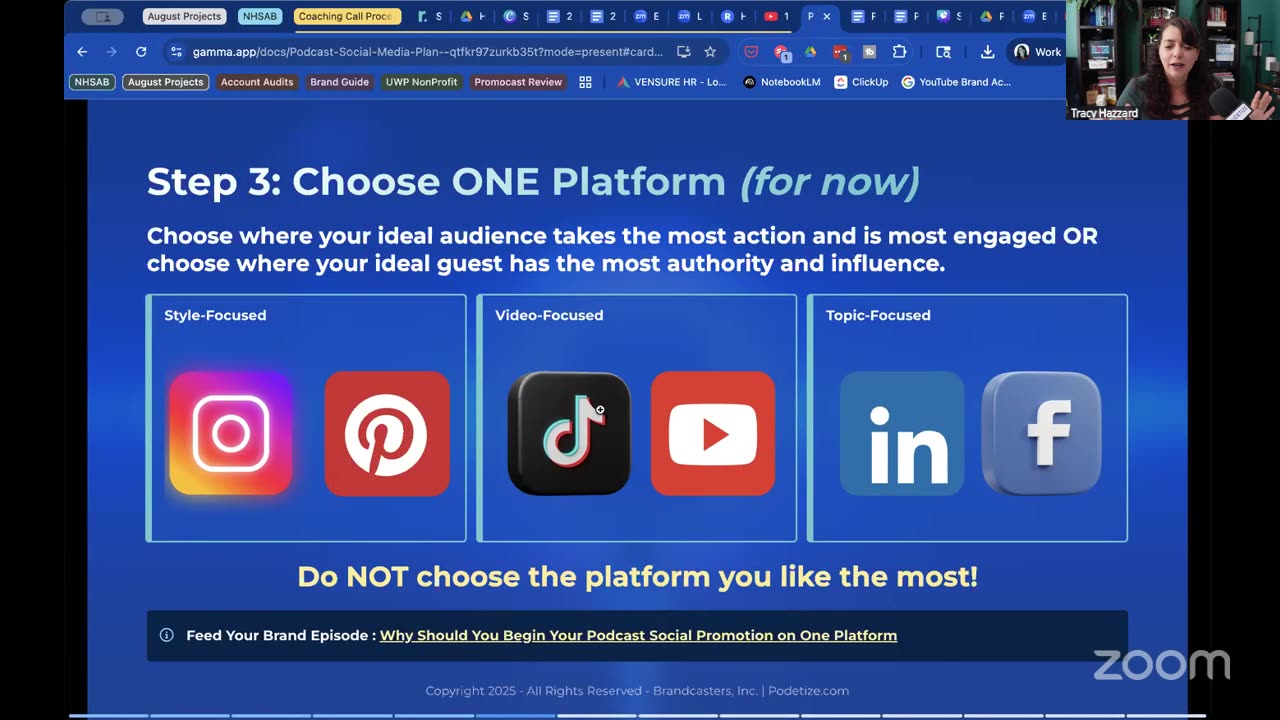The image size is (1280, 720).
Task: Close the active P tab
Action: coord(827,16)
